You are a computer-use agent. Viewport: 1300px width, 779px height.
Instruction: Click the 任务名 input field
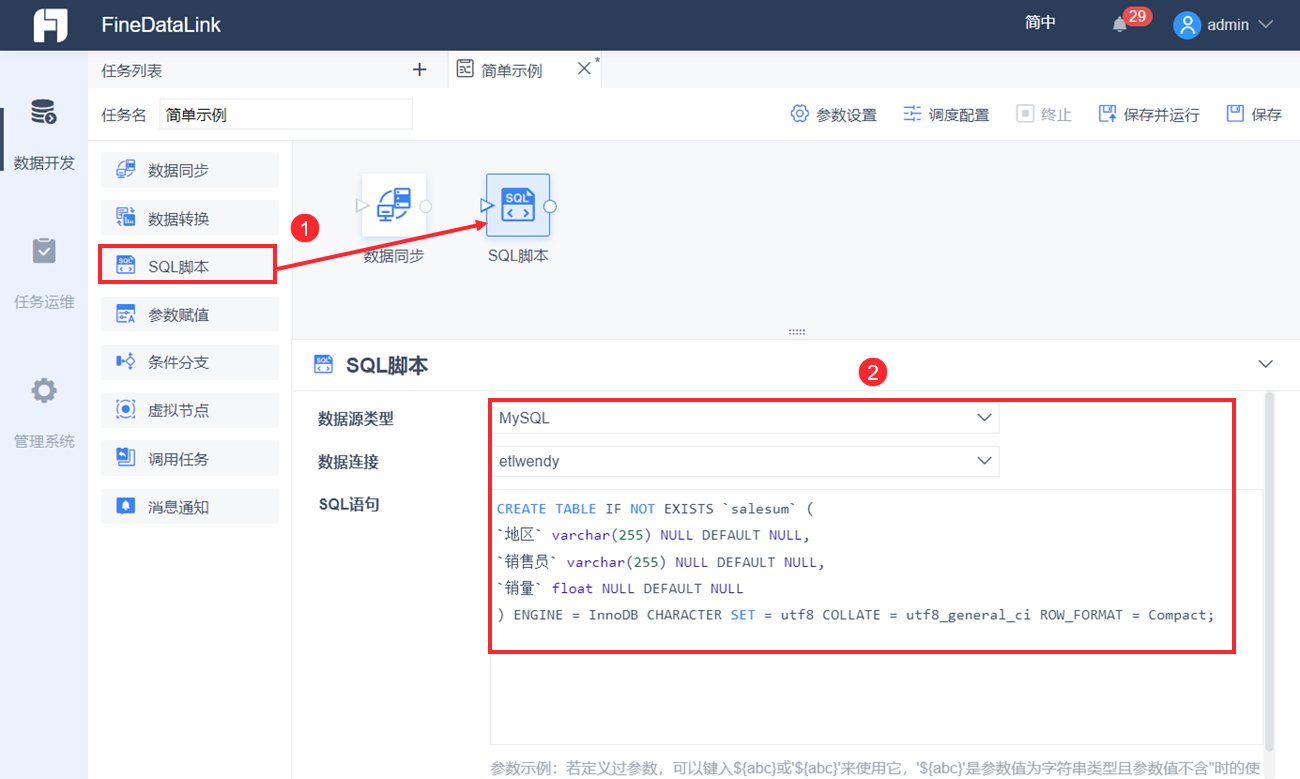point(285,114)
